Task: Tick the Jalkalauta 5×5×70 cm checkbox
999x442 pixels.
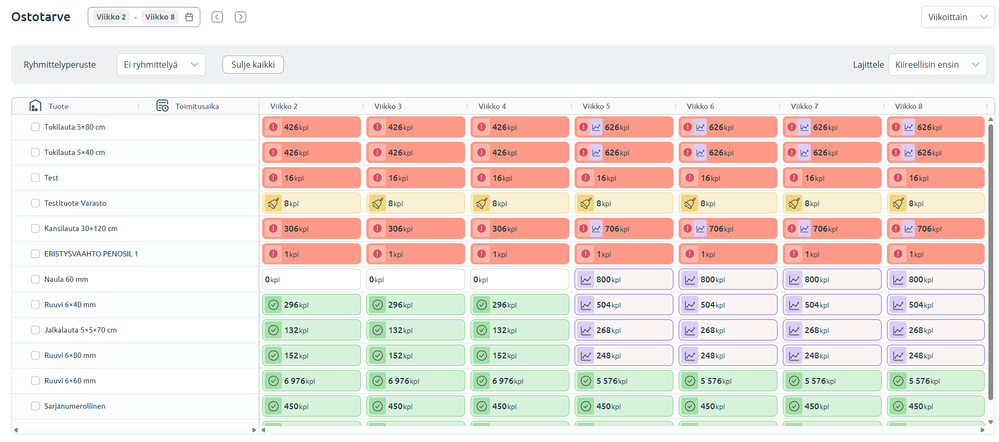Action: point(35,330)
